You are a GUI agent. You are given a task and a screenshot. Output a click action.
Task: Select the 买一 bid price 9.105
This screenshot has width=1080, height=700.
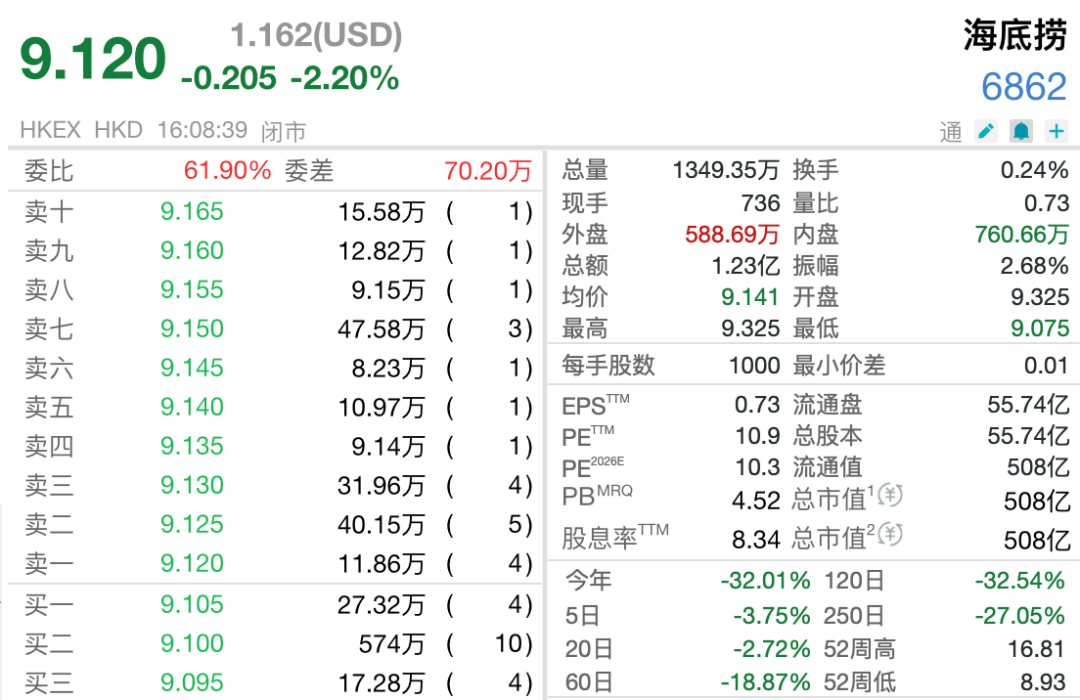(191, 604)
